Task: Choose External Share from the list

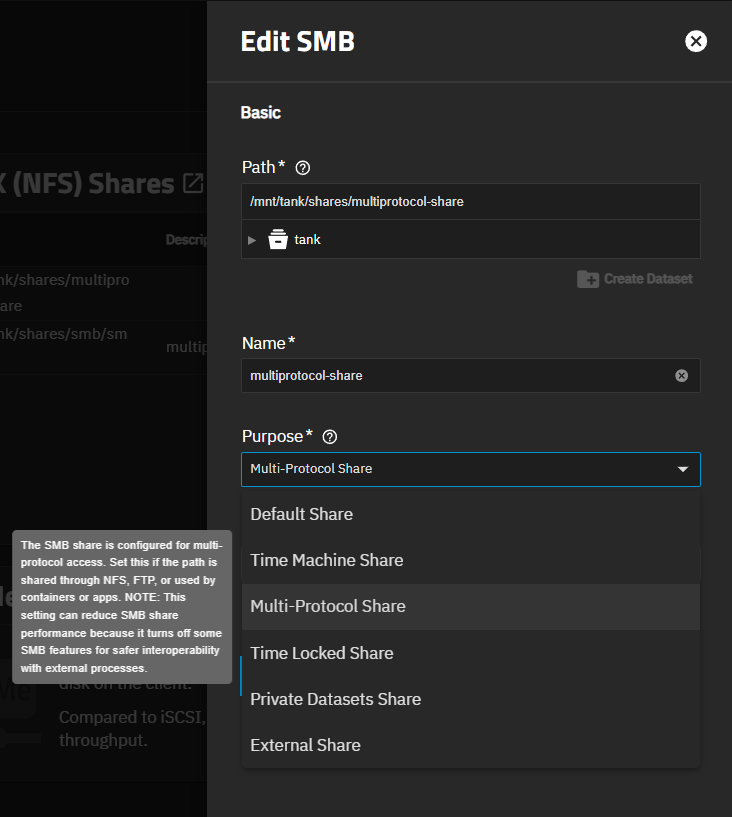Action: (x=305, y=745)
